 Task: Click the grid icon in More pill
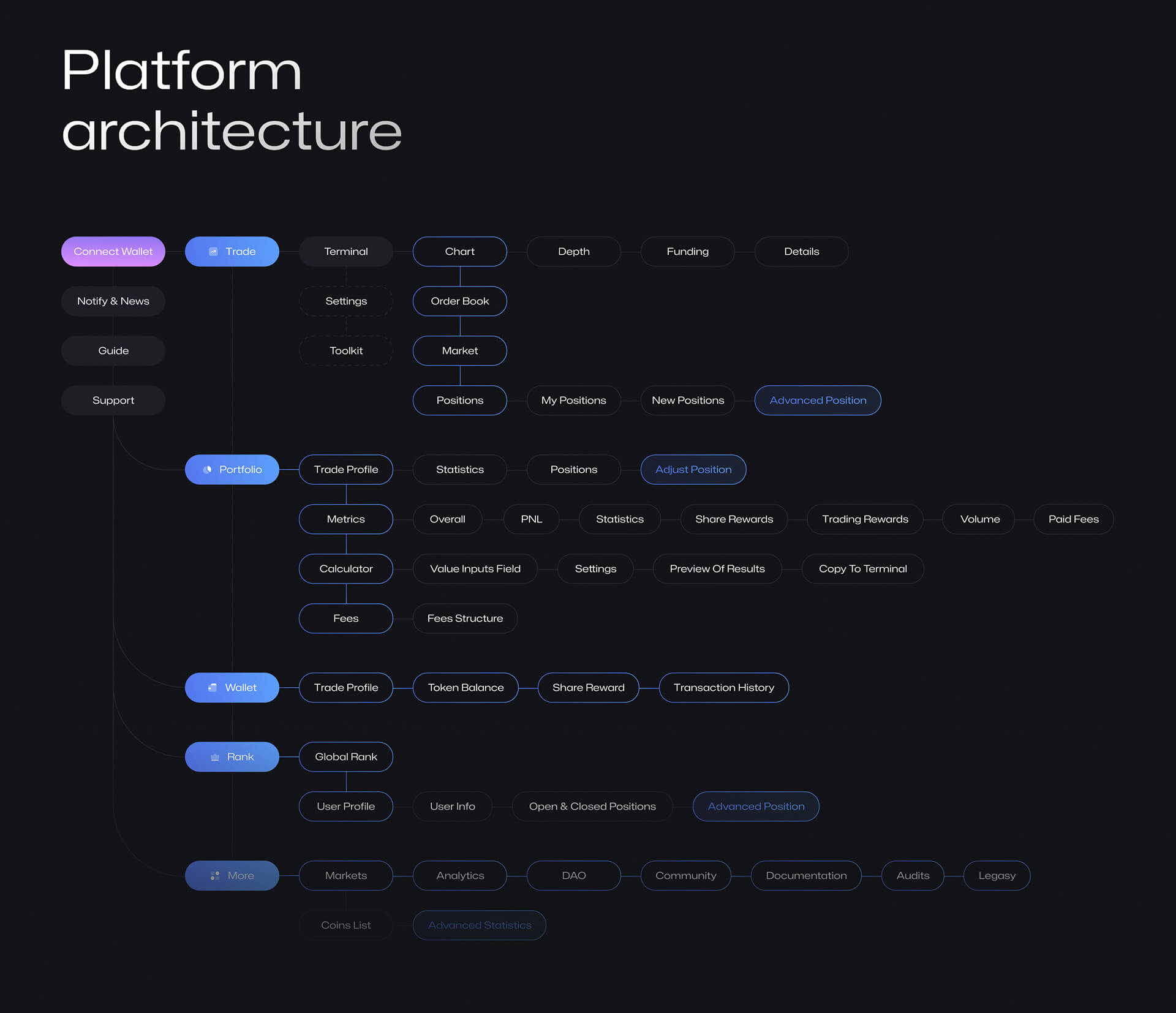(x=215, y=876)
